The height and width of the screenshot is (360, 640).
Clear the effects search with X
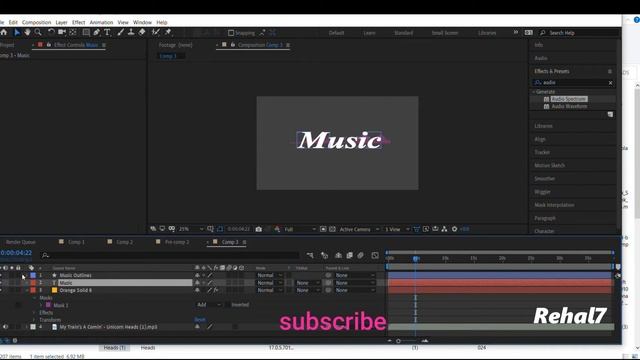pyautogui.click(x=611, y=83)
